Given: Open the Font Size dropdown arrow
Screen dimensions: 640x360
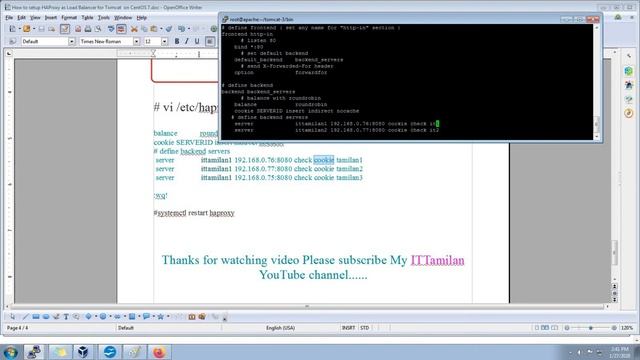Looking at the screenshot, I should [x=164, y=41].
